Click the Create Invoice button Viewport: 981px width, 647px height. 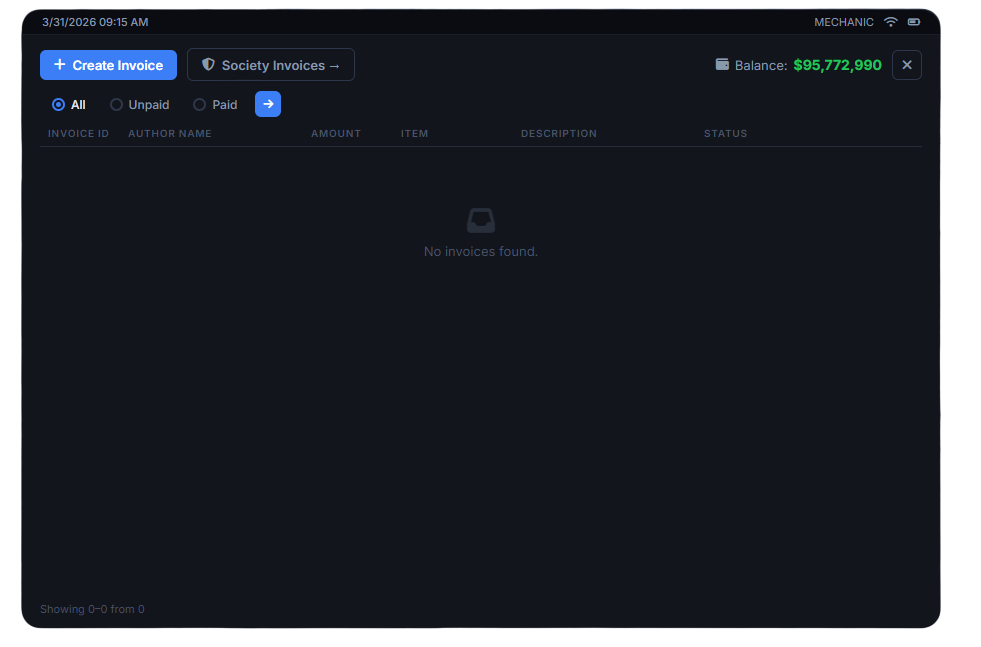coord(108,65)
